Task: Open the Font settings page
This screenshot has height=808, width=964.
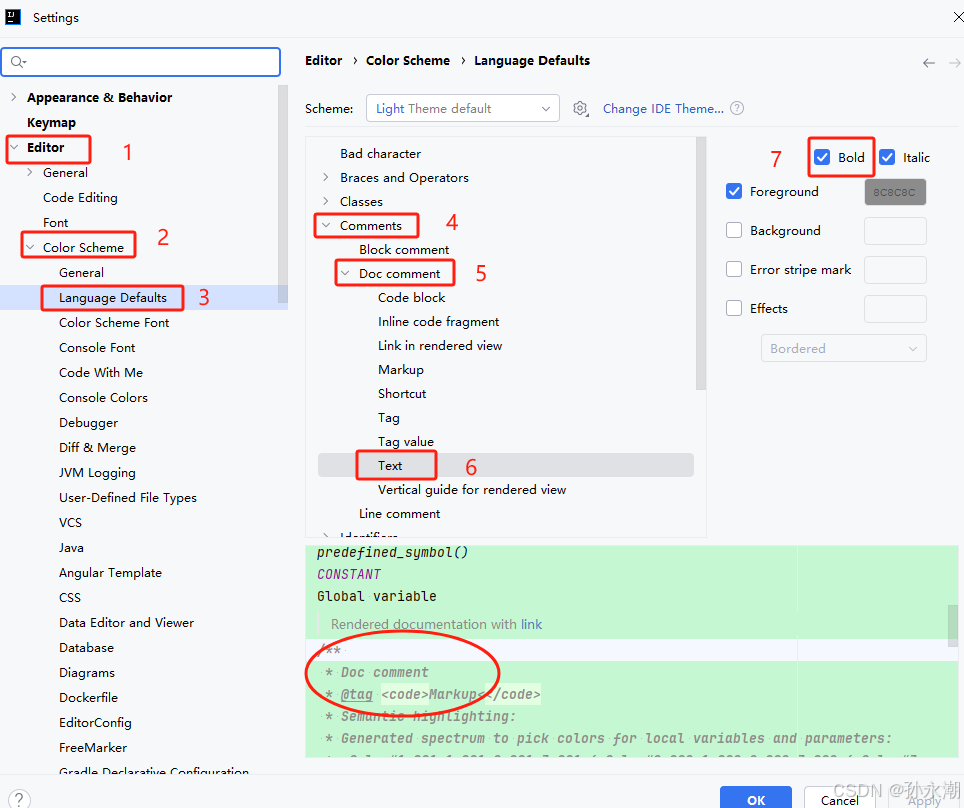Action: 55,223
